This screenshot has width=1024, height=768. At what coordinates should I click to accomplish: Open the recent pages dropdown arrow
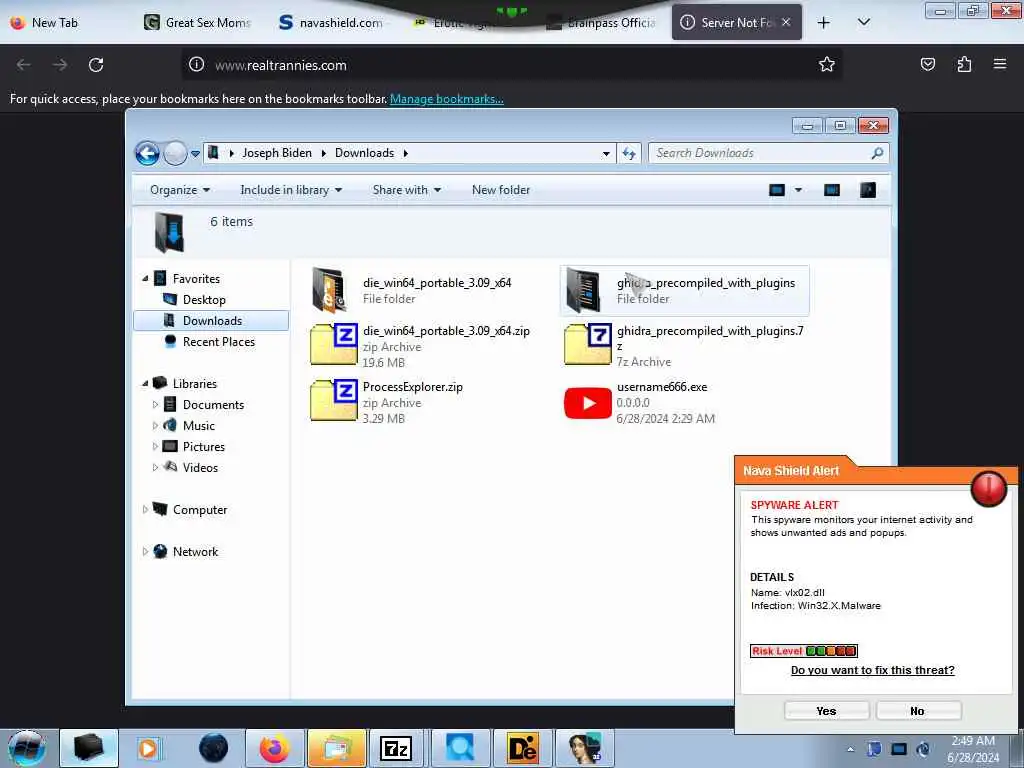(195, 154)
